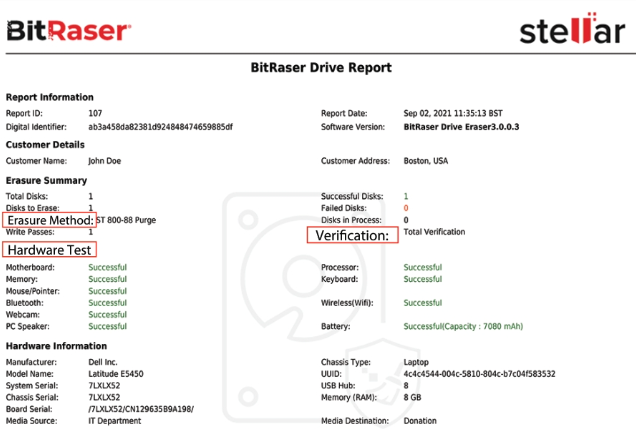Select the System Serial value '7LXLX52'
The height and width of the screenshot is (429, 636).
[x=104, y=386]
